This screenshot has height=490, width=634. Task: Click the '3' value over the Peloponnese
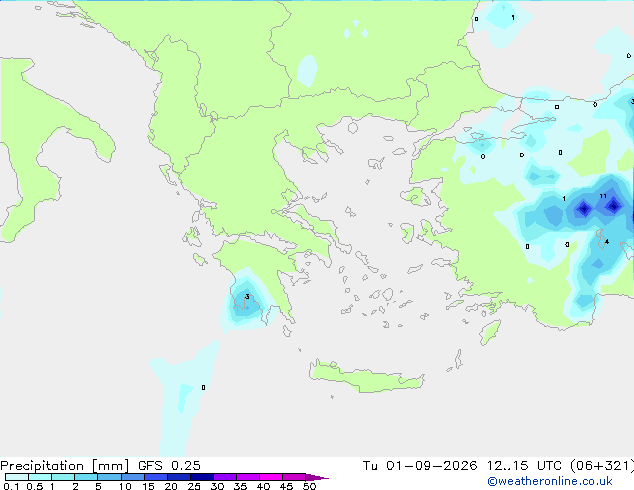tap(247, 297)
